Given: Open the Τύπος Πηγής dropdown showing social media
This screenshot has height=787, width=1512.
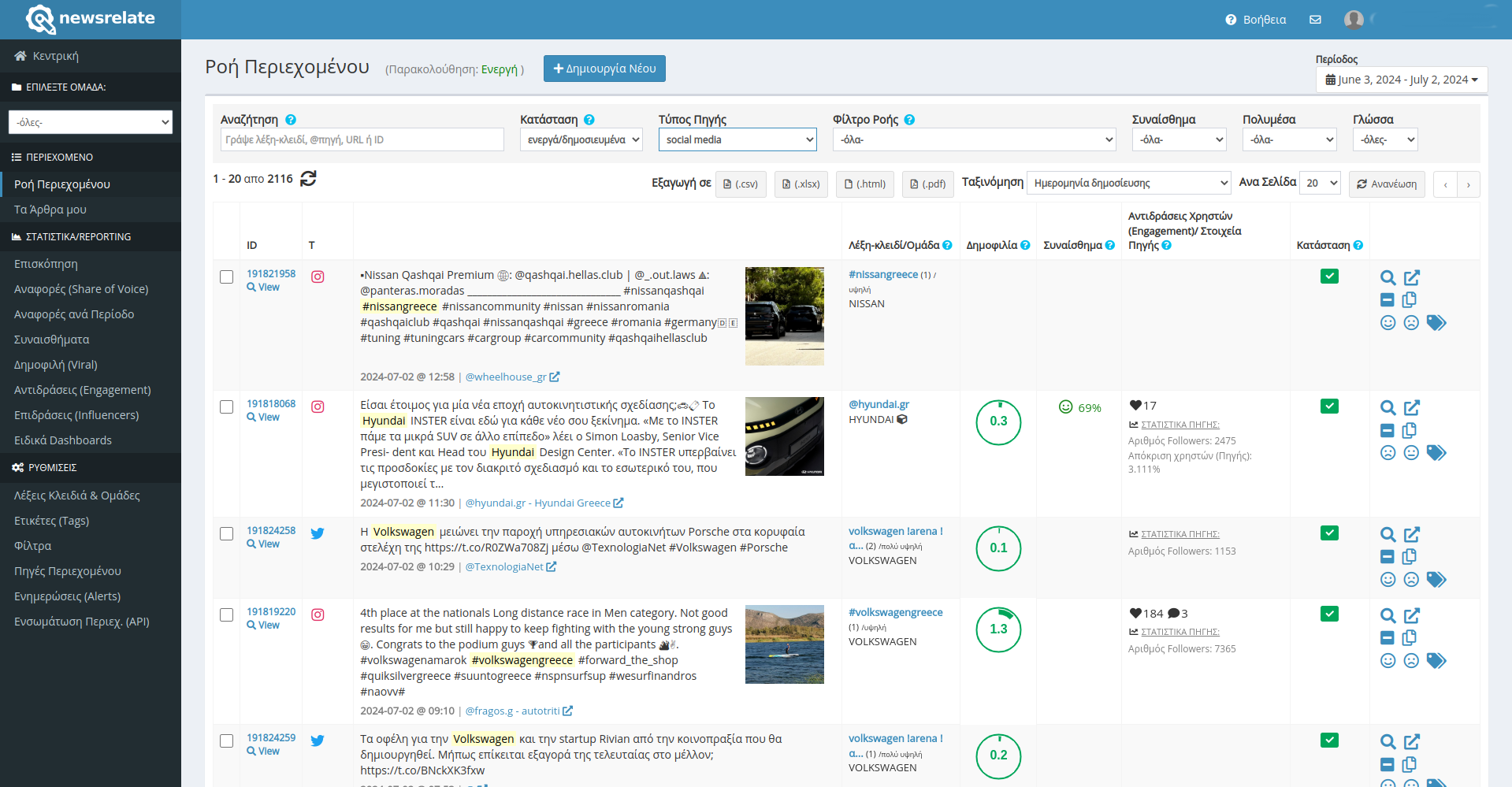Looking at the screenshot, I should tap(737, 139).
